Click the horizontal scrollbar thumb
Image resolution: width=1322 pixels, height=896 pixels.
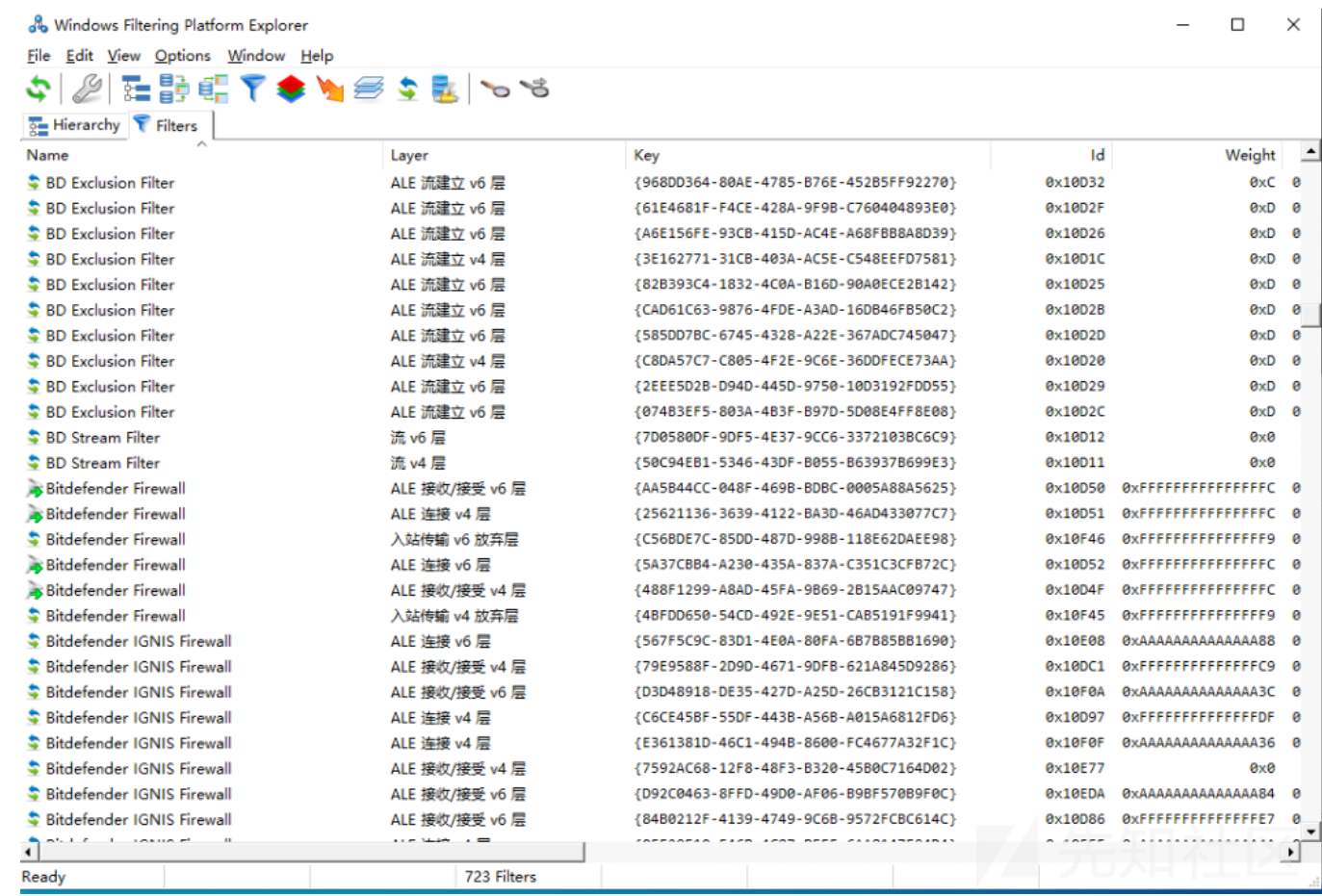312,852
